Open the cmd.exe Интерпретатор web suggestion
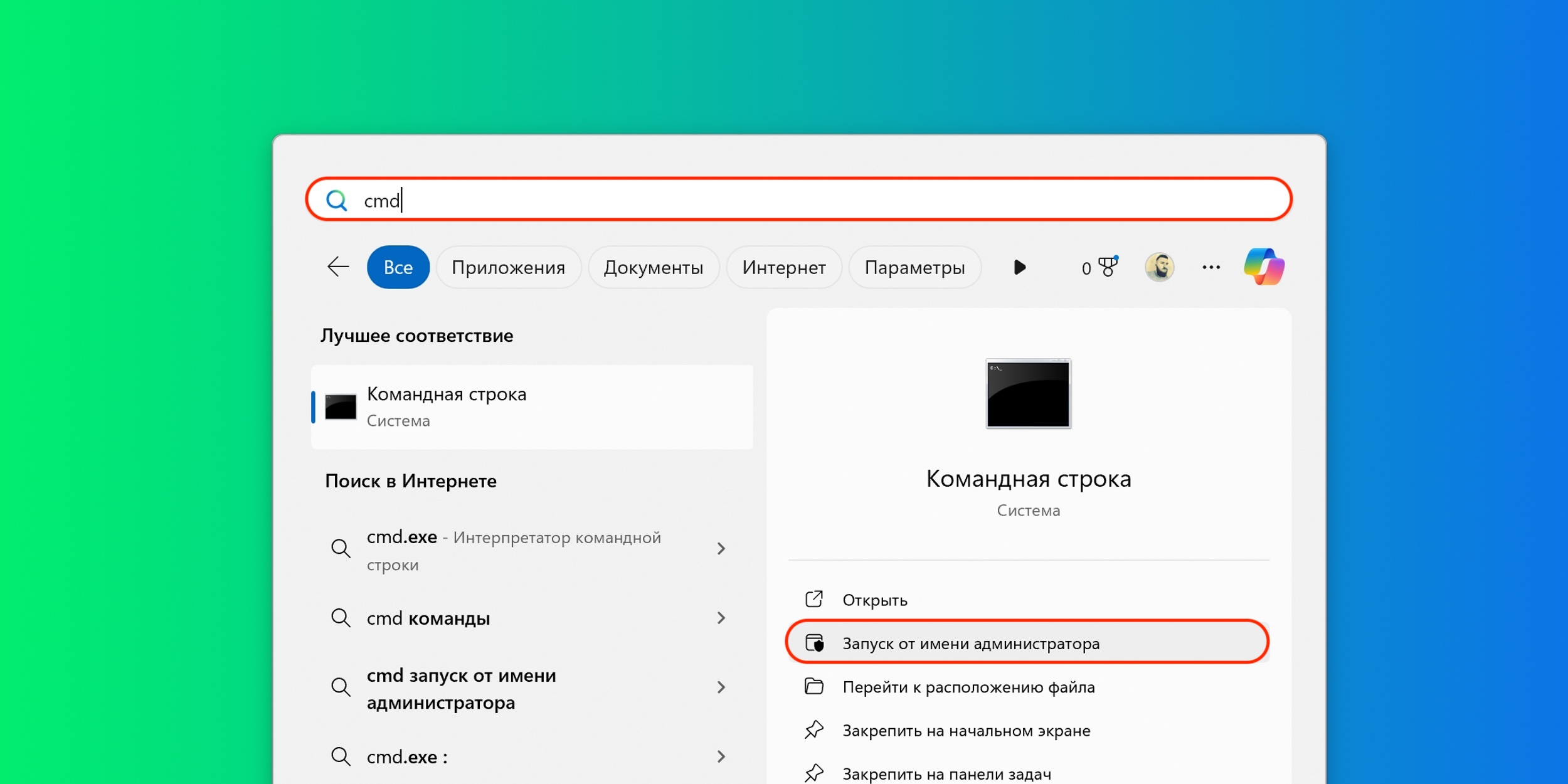1568x784 pixels. tap(532, 549)
